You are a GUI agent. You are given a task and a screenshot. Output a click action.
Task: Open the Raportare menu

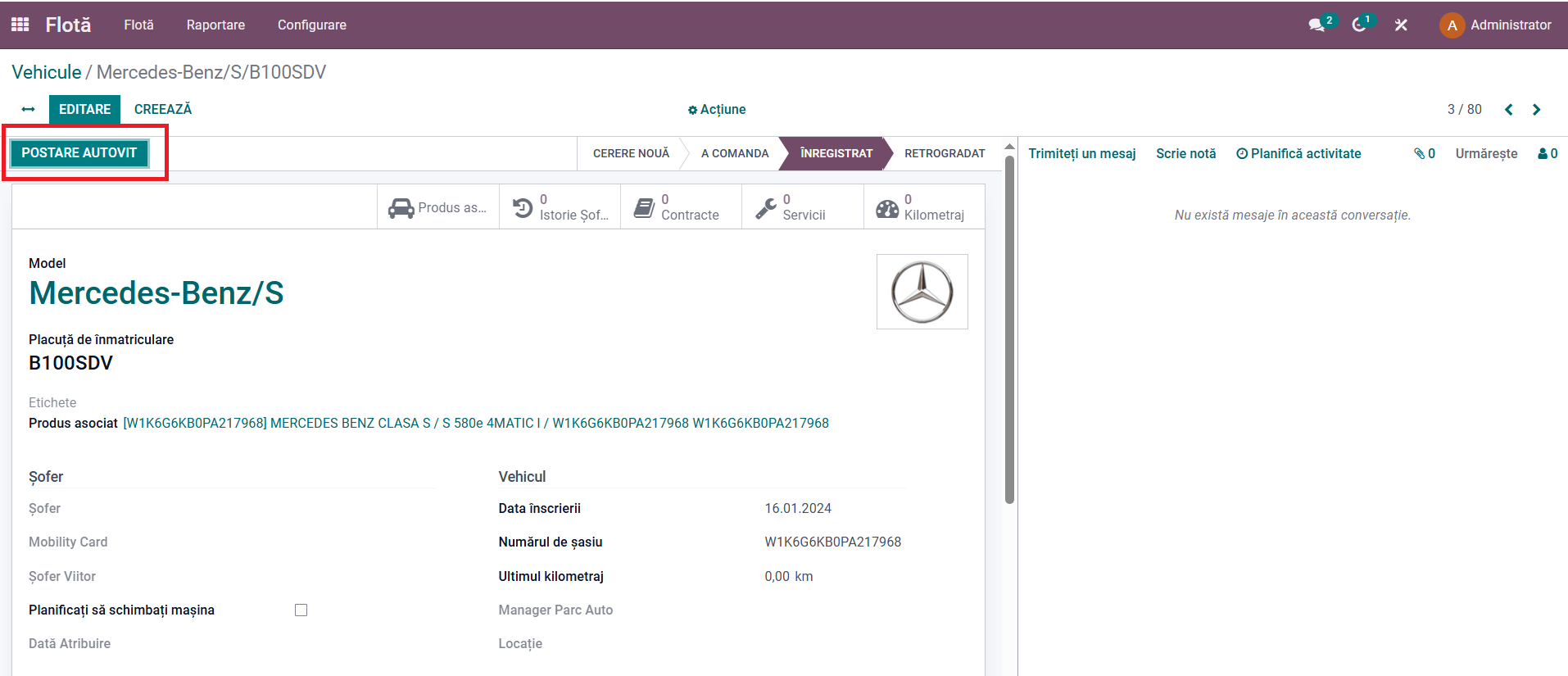(x=215, y=25)
